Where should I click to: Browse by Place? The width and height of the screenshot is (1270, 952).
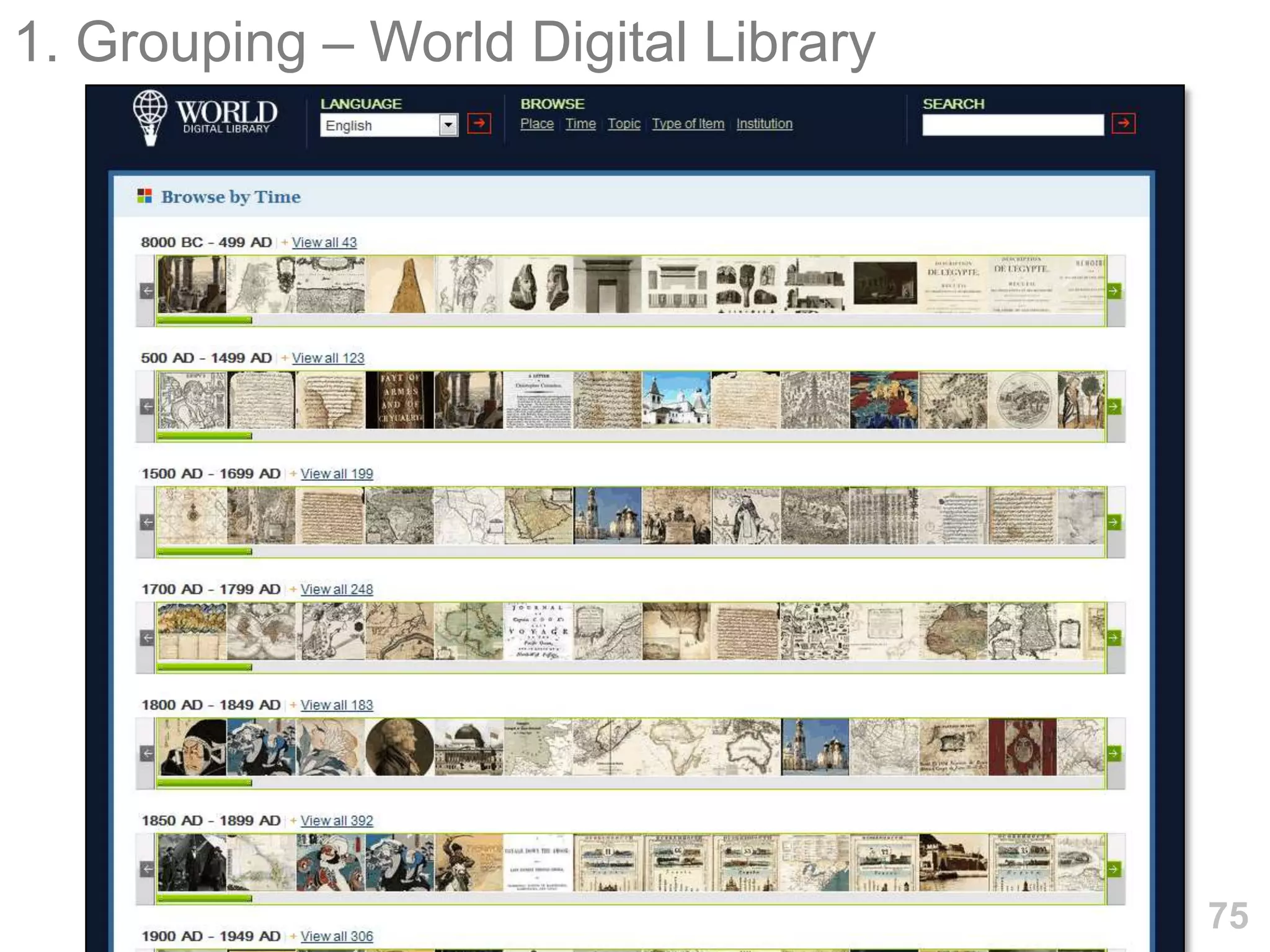(x=537, y=124)
